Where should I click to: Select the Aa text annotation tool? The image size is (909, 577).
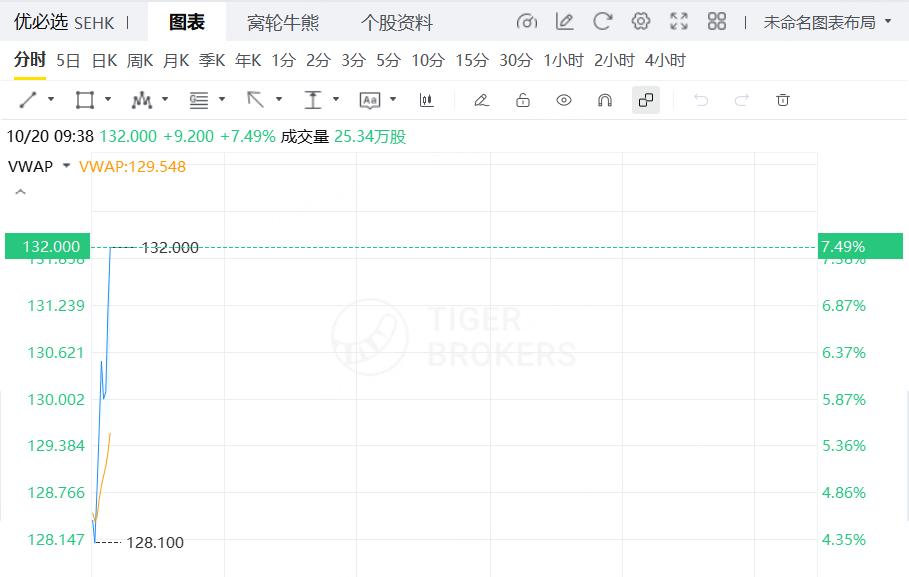370,100
